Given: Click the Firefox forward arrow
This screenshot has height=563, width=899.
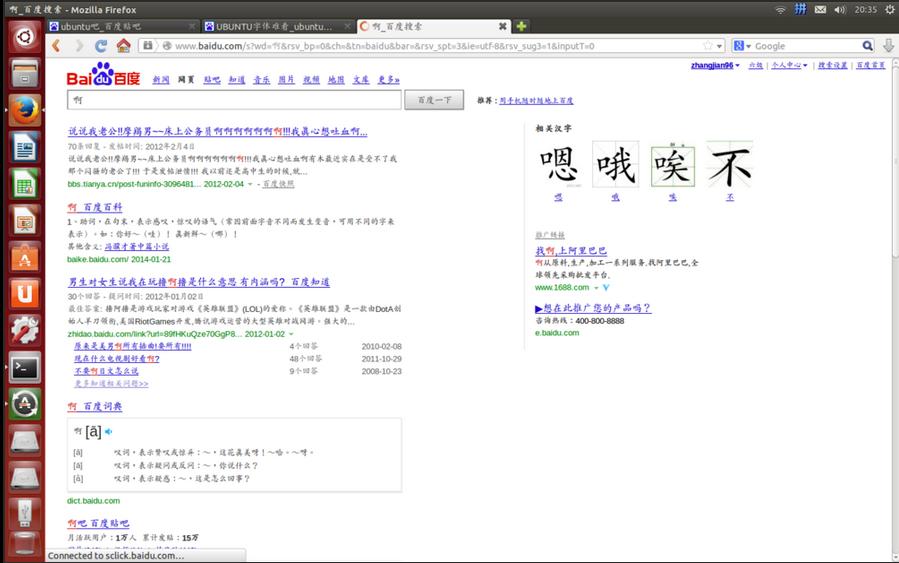Looking at the screenshot, I should tap(79, 46).
